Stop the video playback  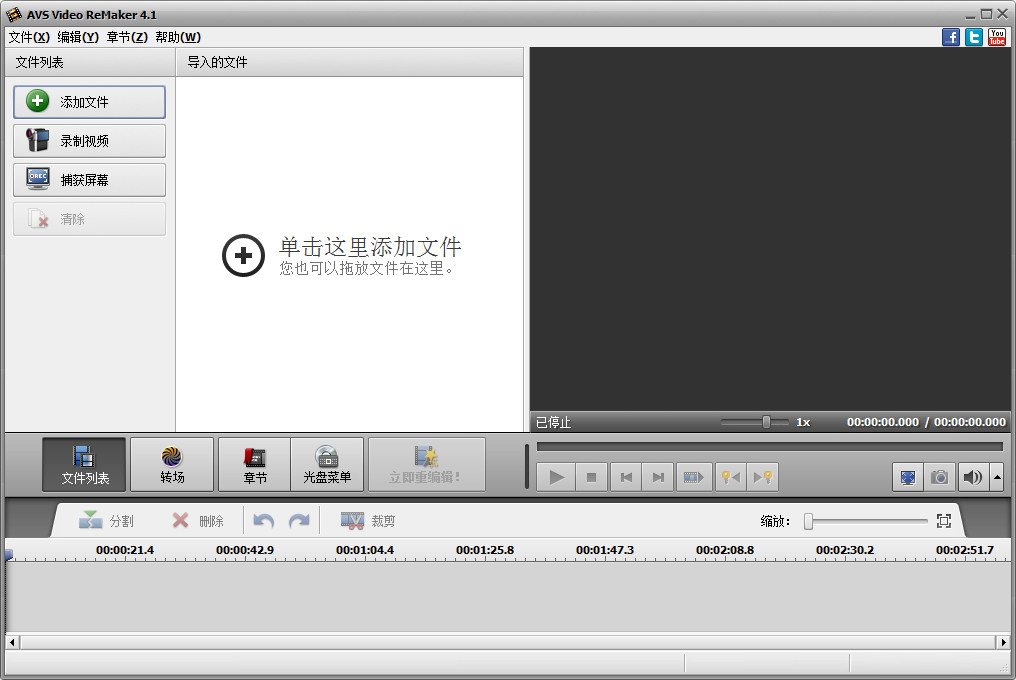pos(591,478)
